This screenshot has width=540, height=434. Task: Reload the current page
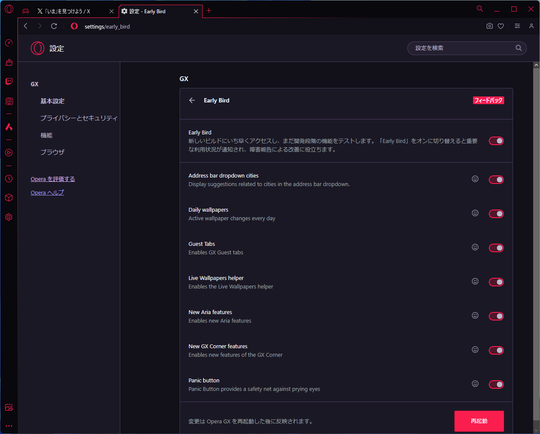(54, 26)
